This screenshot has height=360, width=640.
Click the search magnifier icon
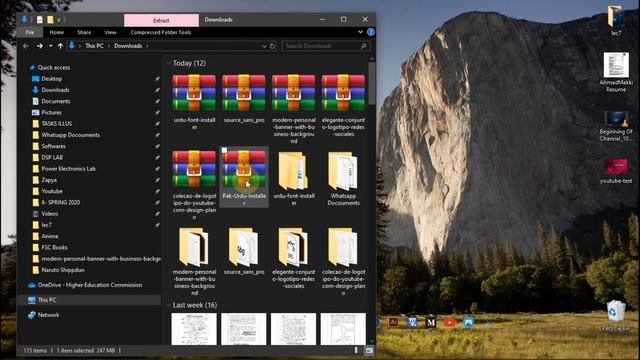363,46
